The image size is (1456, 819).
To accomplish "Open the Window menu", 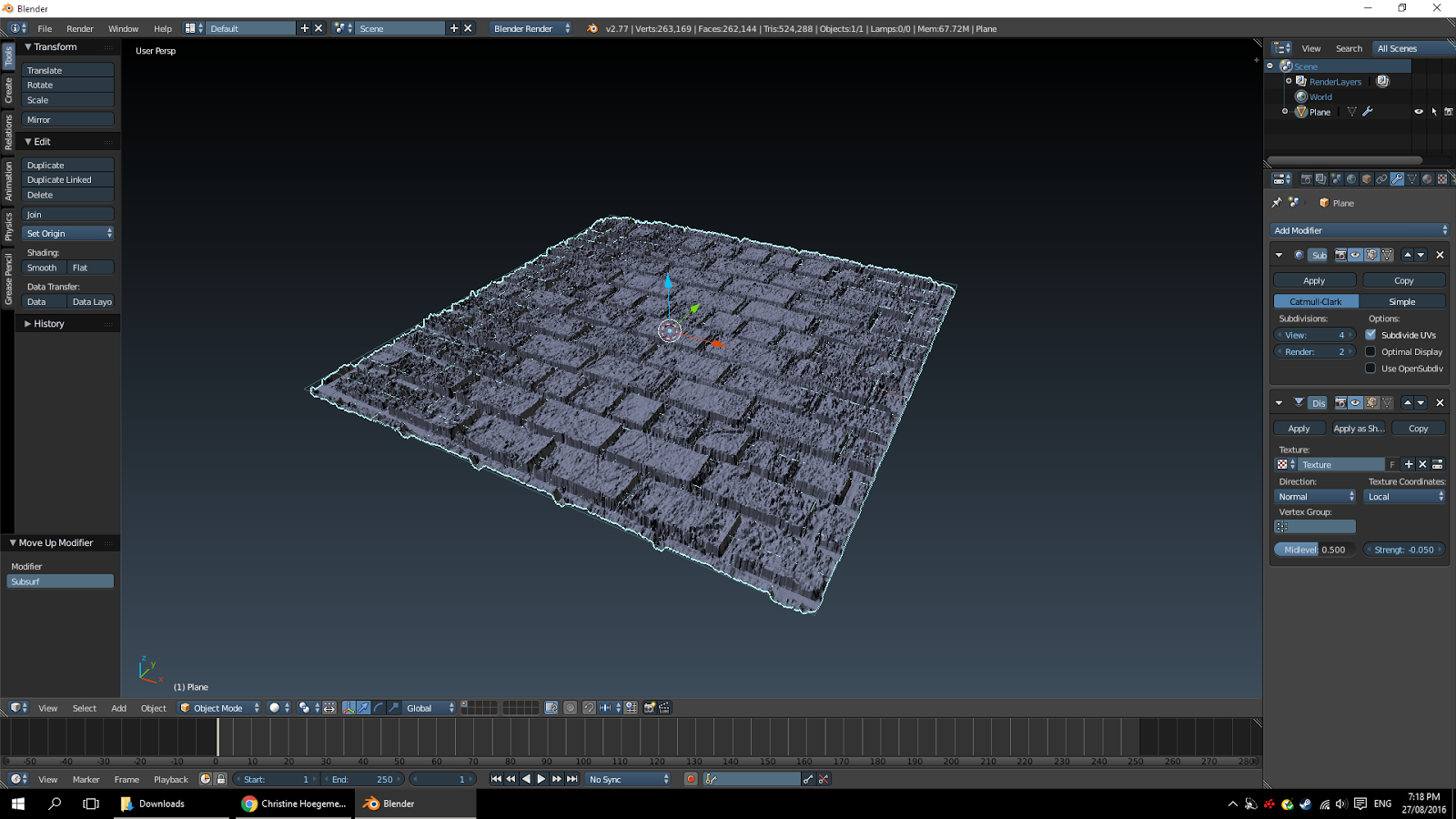I will tap(124, 28).
